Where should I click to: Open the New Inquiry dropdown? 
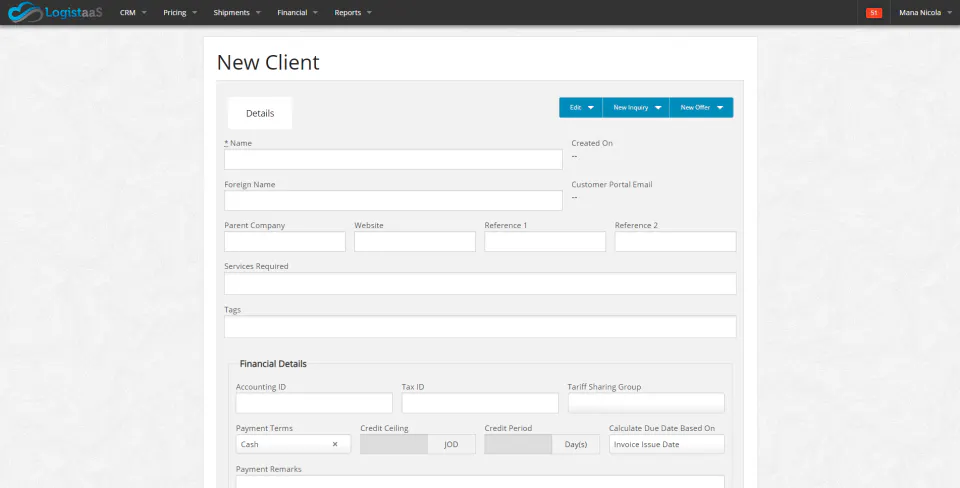pyautogui.click(x=636, y=107)
